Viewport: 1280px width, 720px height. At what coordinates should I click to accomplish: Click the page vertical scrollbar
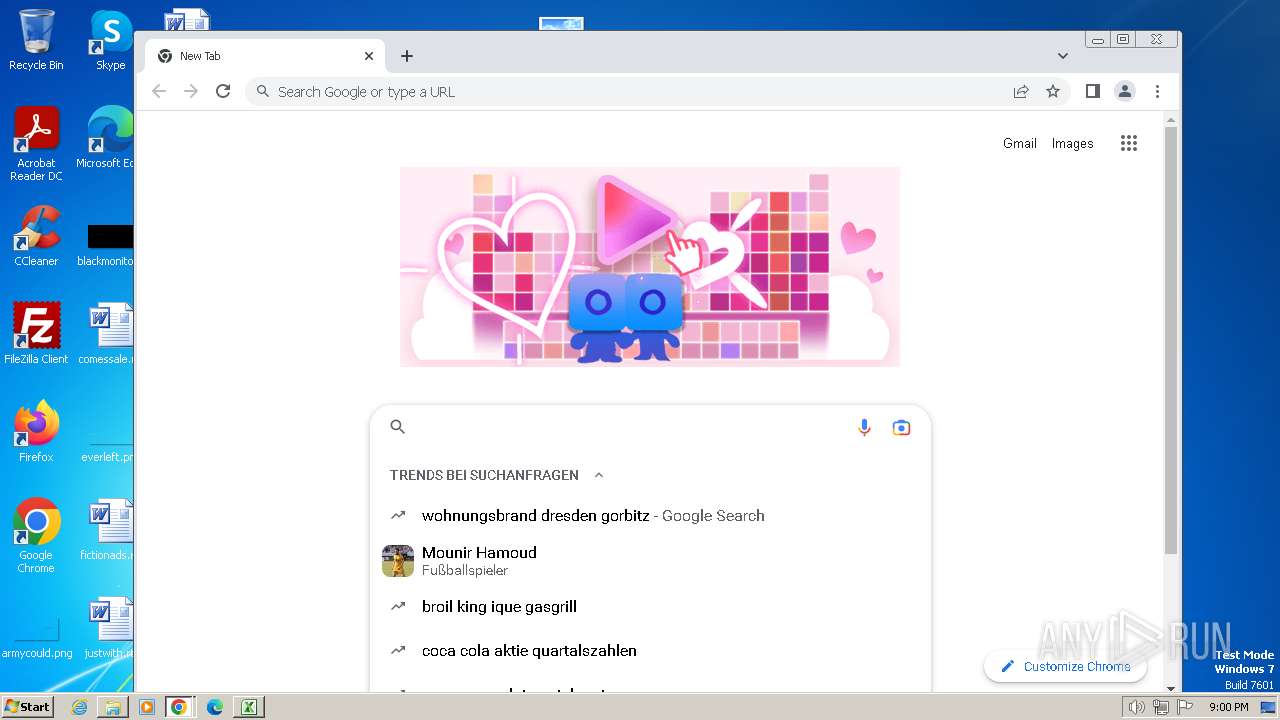click(1171, 340)
